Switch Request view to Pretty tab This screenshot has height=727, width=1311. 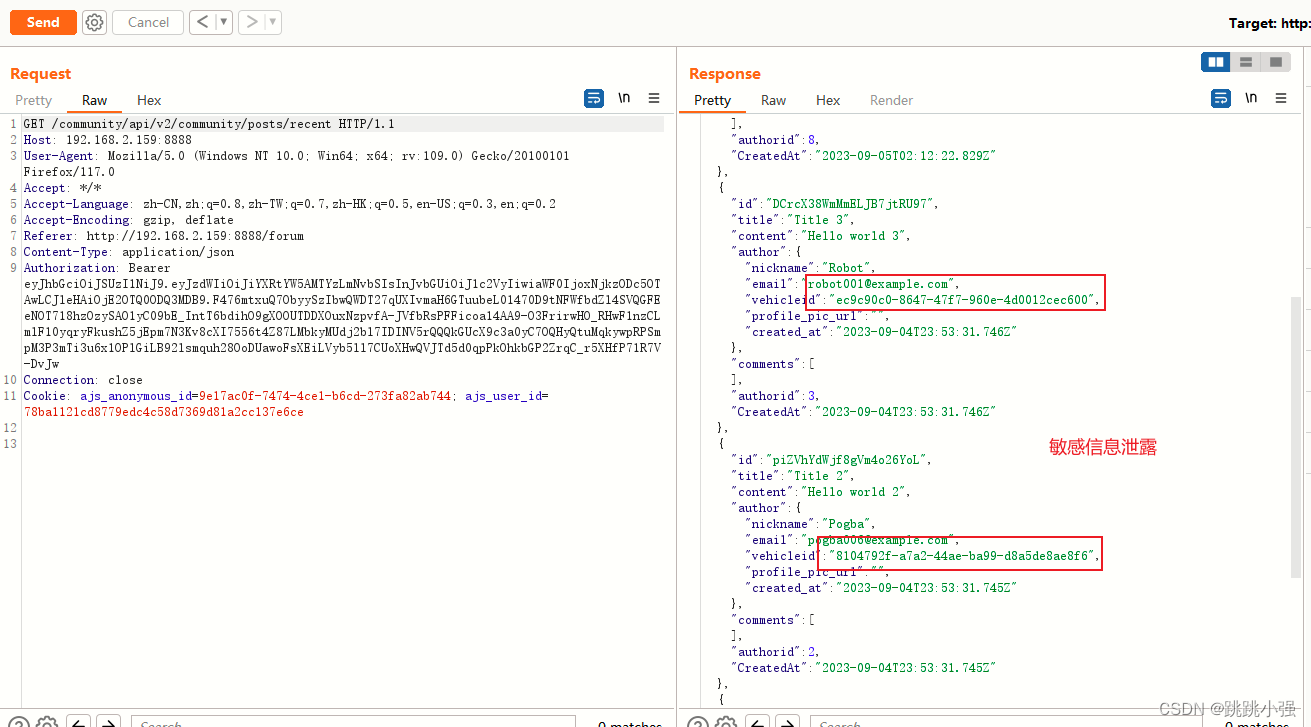point(33,100)
